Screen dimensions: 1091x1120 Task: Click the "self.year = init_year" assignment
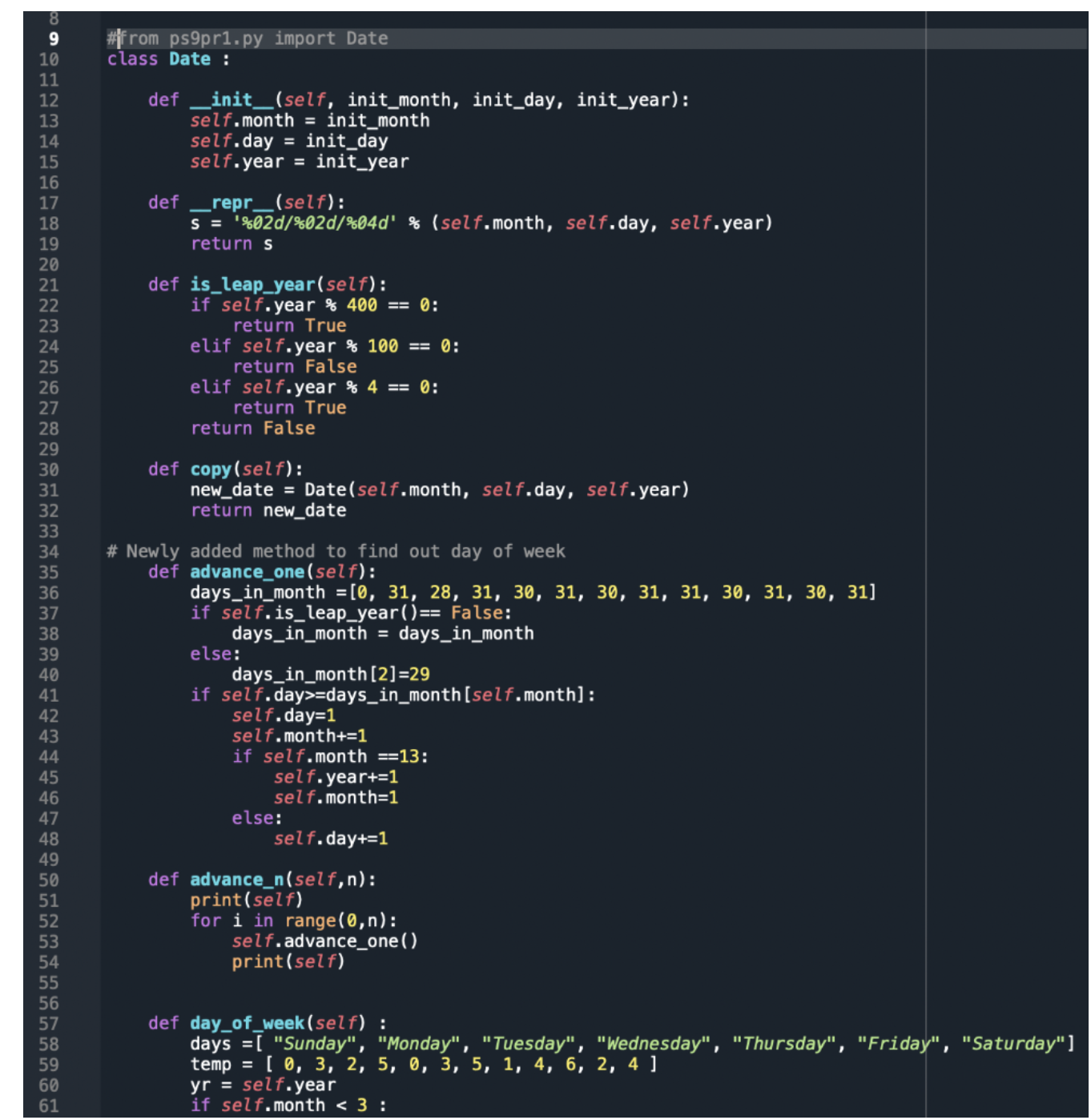300,162
